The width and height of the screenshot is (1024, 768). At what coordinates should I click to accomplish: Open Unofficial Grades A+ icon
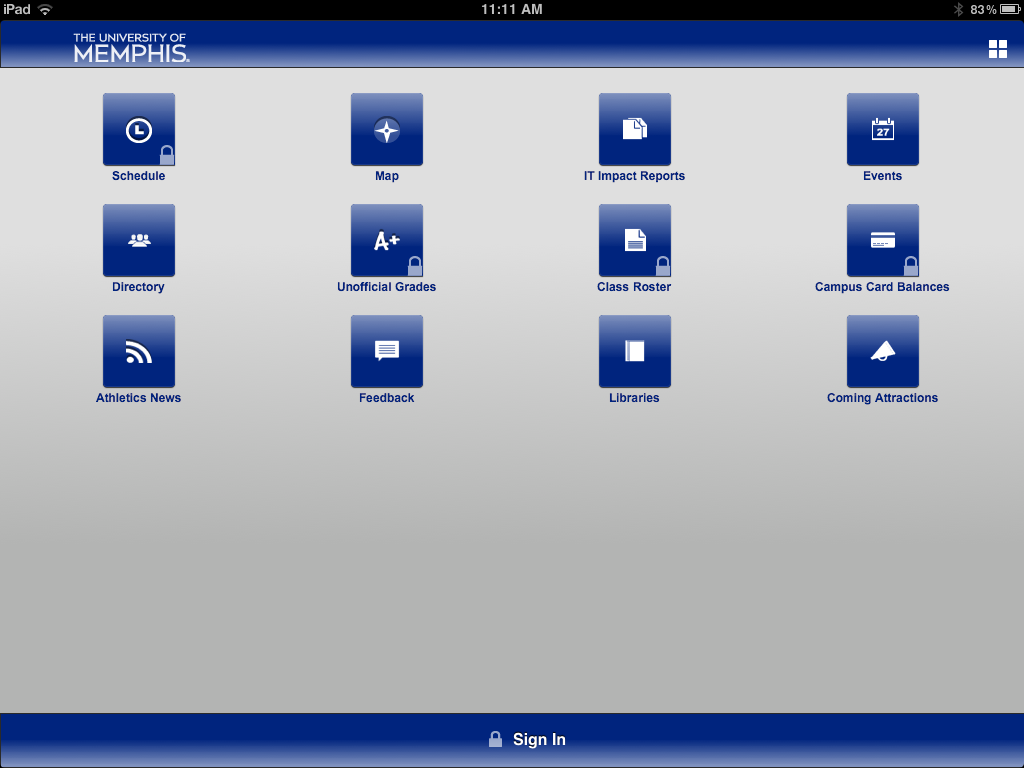[x=387, y=241]
